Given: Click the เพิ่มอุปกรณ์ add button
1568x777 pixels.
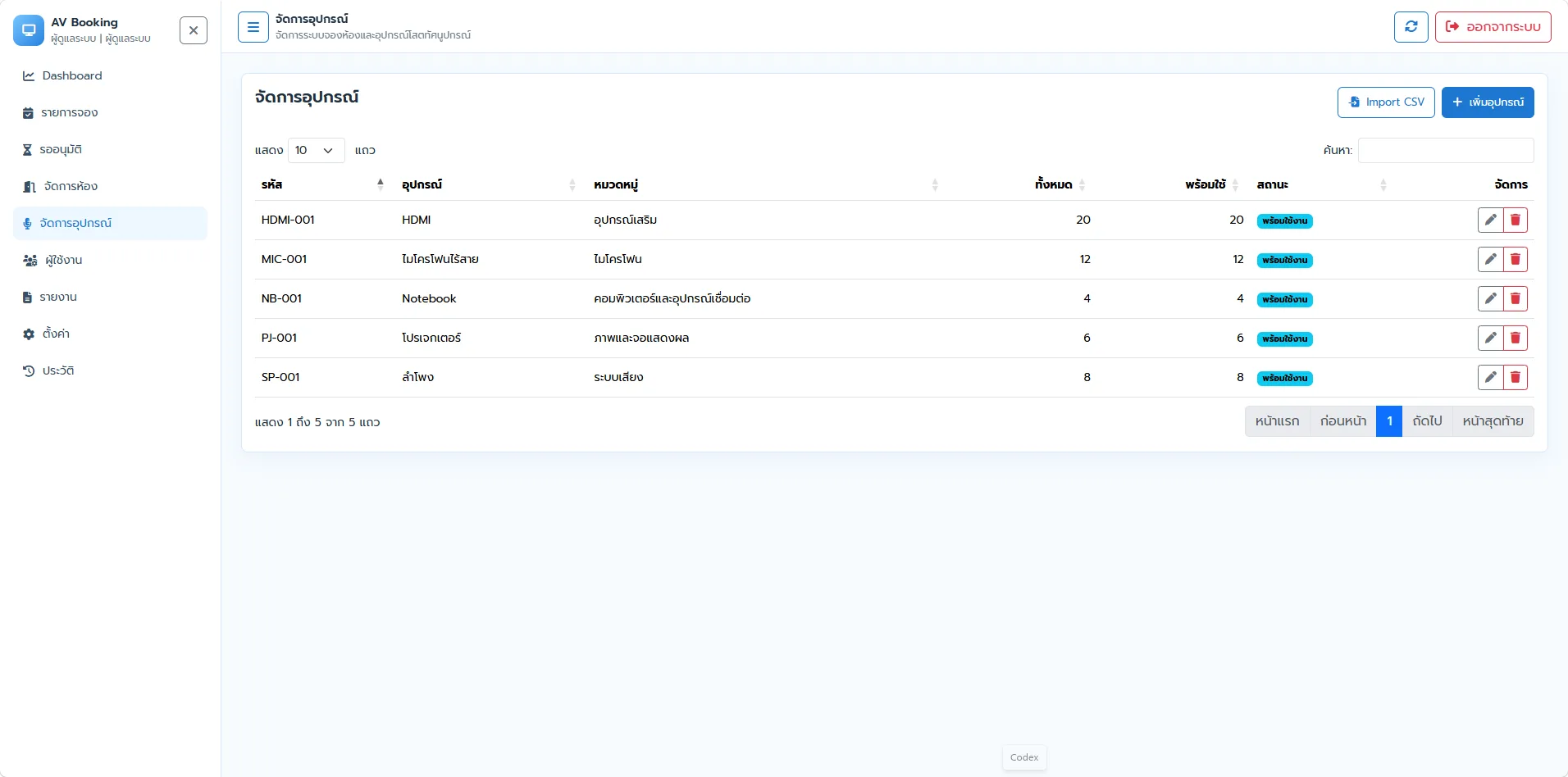Looking at the screenshot, I should tap(1488, 102).
